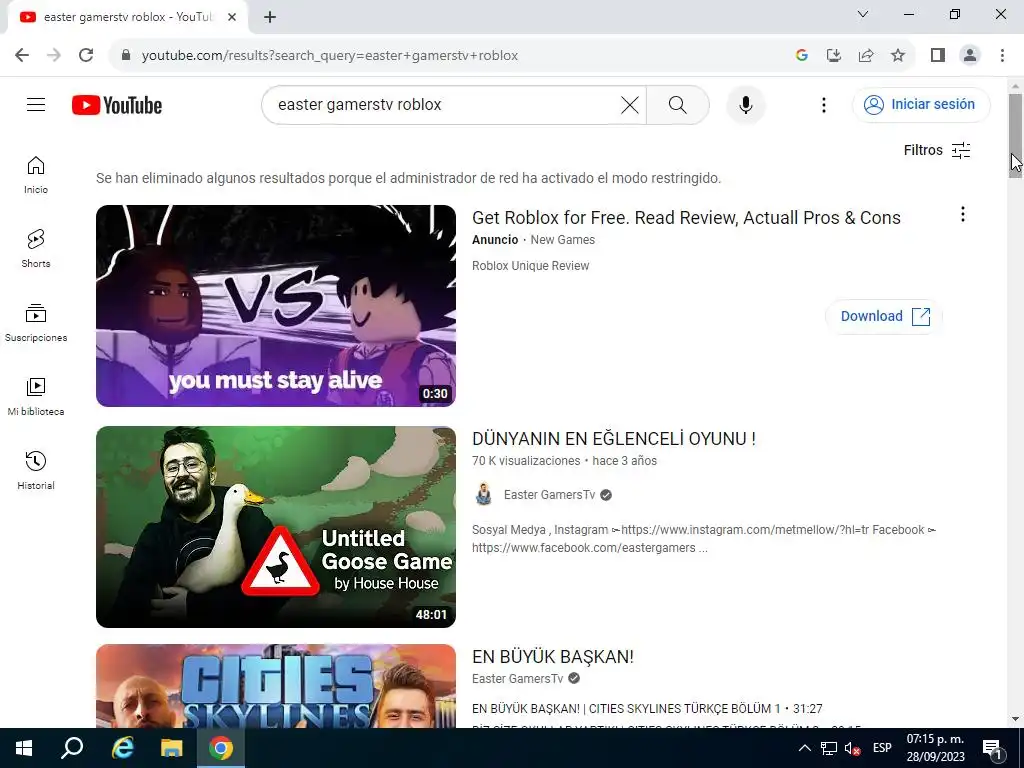Open Mi biblioteca in the sidebar

(36, 396)
